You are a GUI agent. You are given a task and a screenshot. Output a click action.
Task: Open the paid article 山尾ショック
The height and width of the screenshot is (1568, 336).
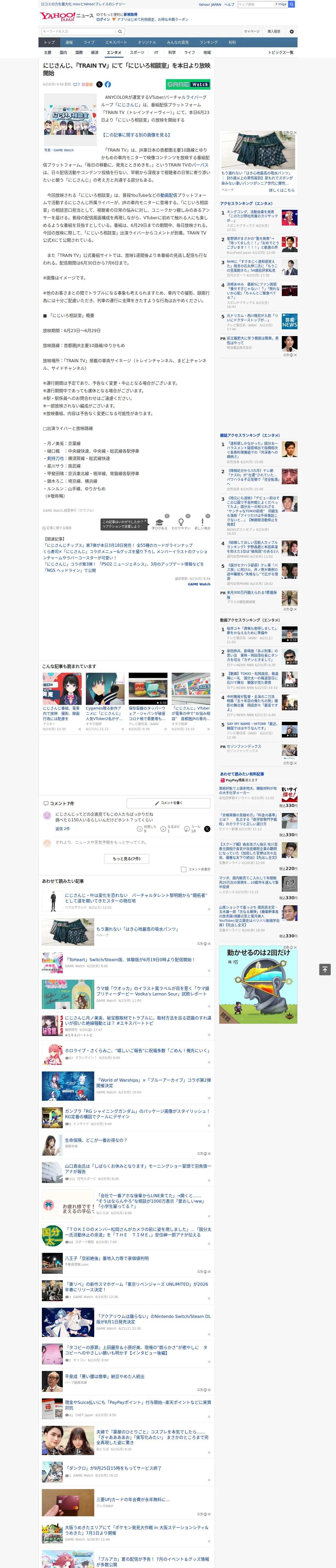[249, 916]
